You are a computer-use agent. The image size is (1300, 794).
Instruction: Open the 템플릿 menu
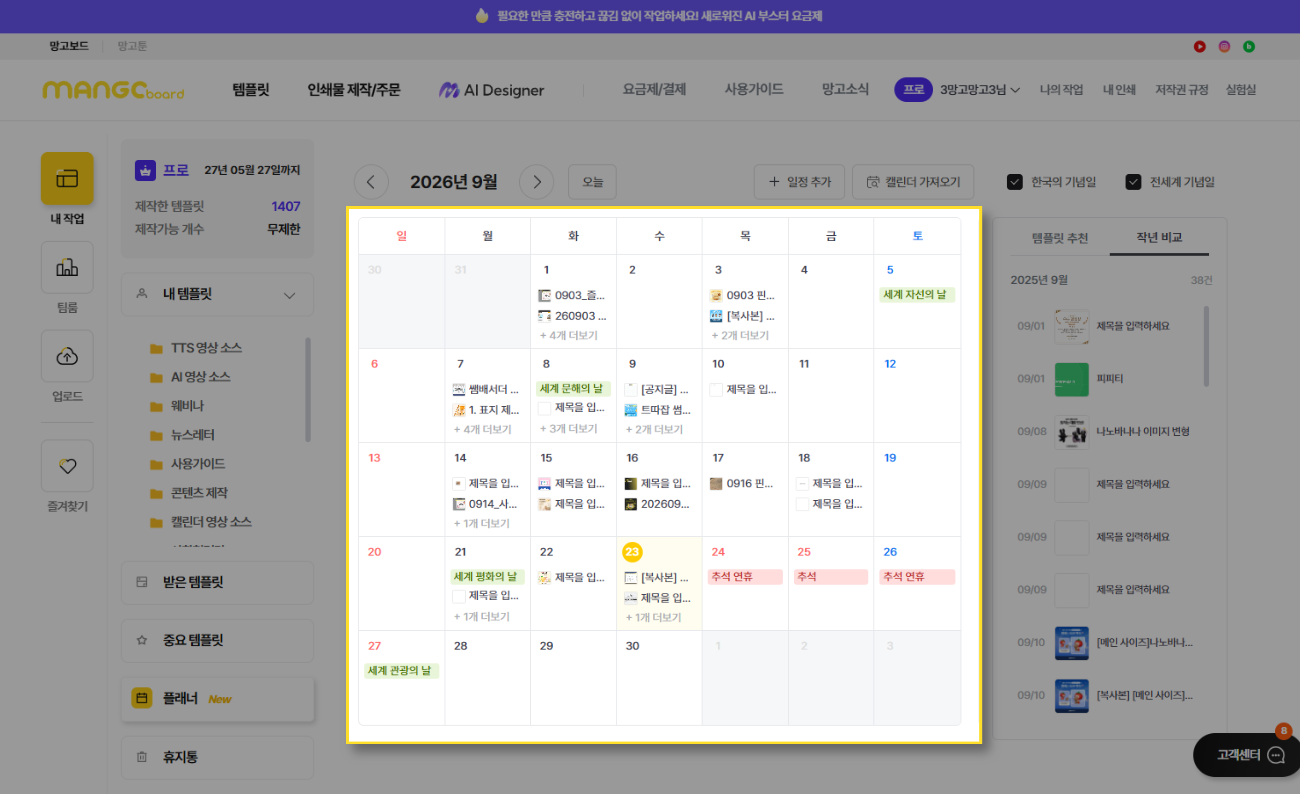tap(251, 90)
